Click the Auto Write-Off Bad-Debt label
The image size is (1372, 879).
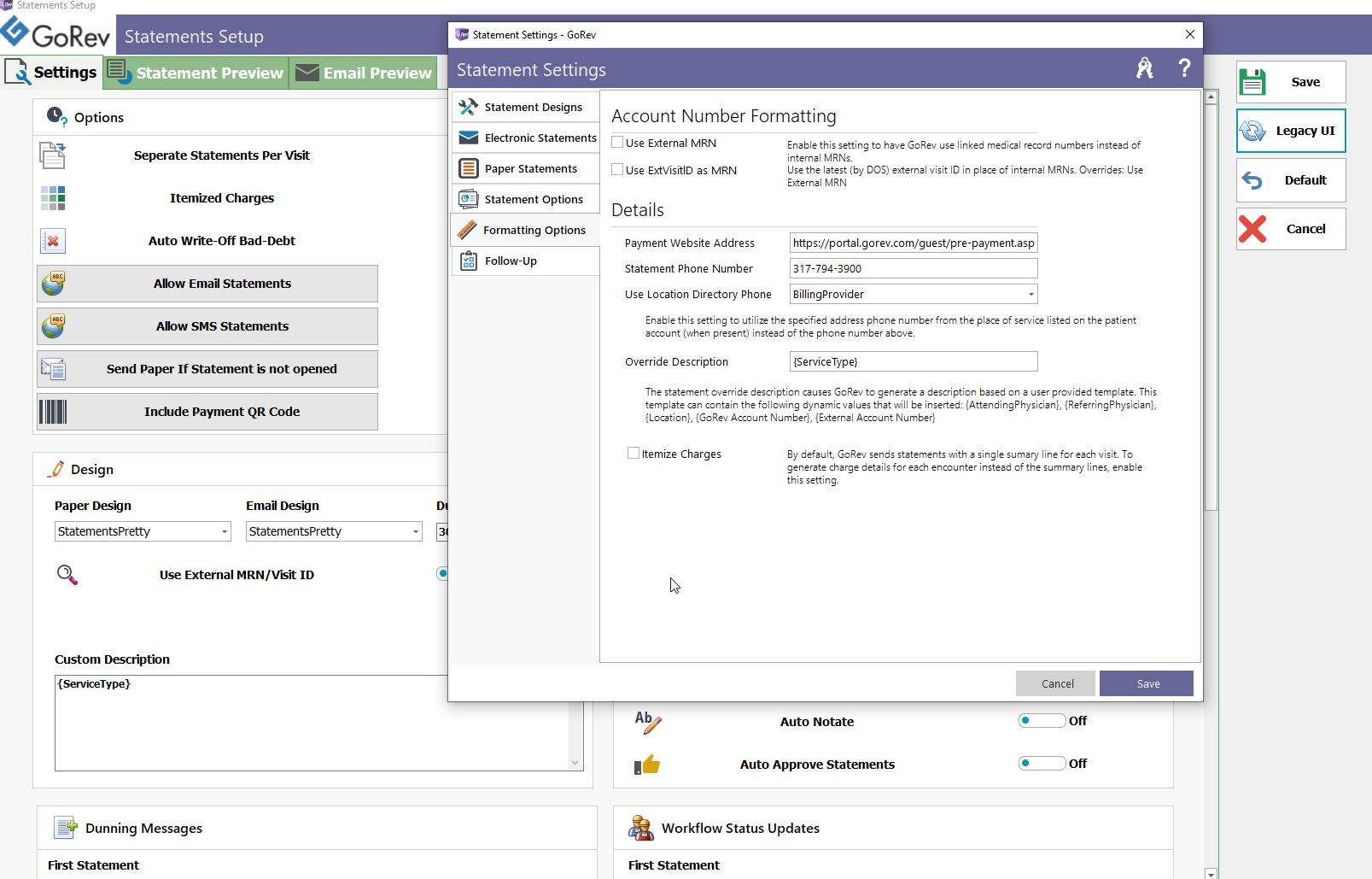(x=222, y=241)
